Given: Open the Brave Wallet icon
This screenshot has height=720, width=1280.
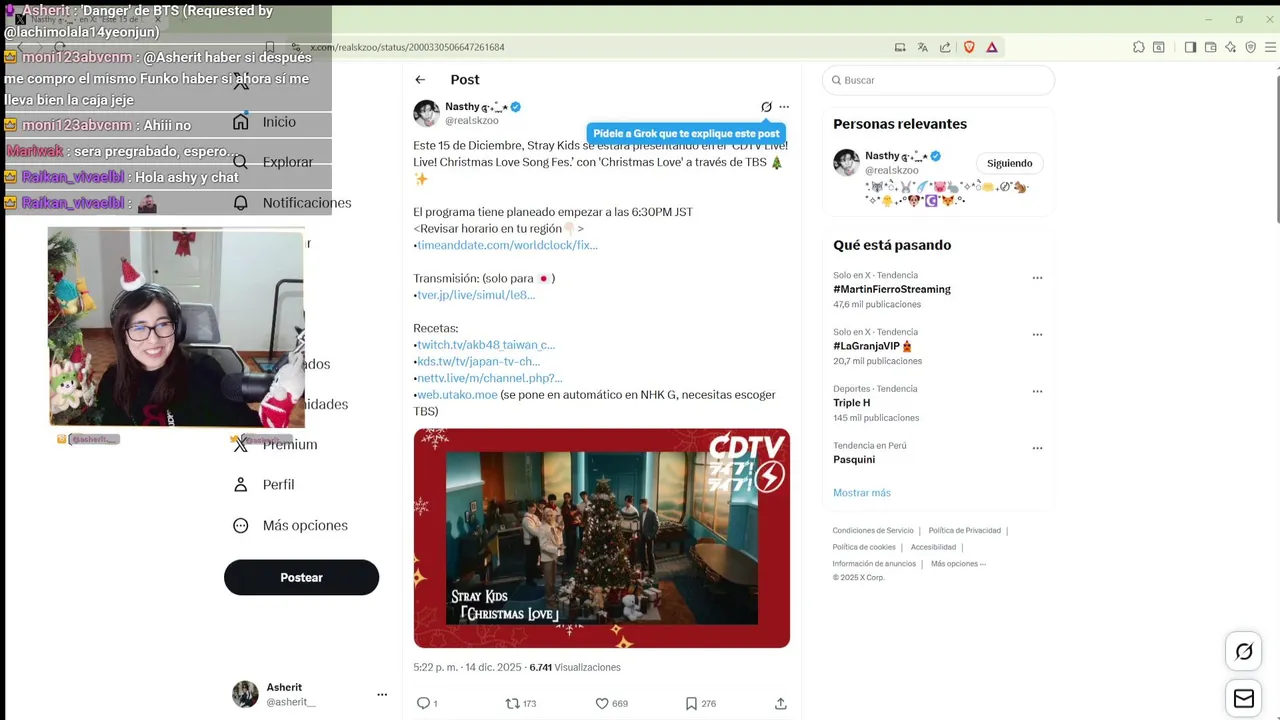Looking at the screenshot, I should 1210,47.
